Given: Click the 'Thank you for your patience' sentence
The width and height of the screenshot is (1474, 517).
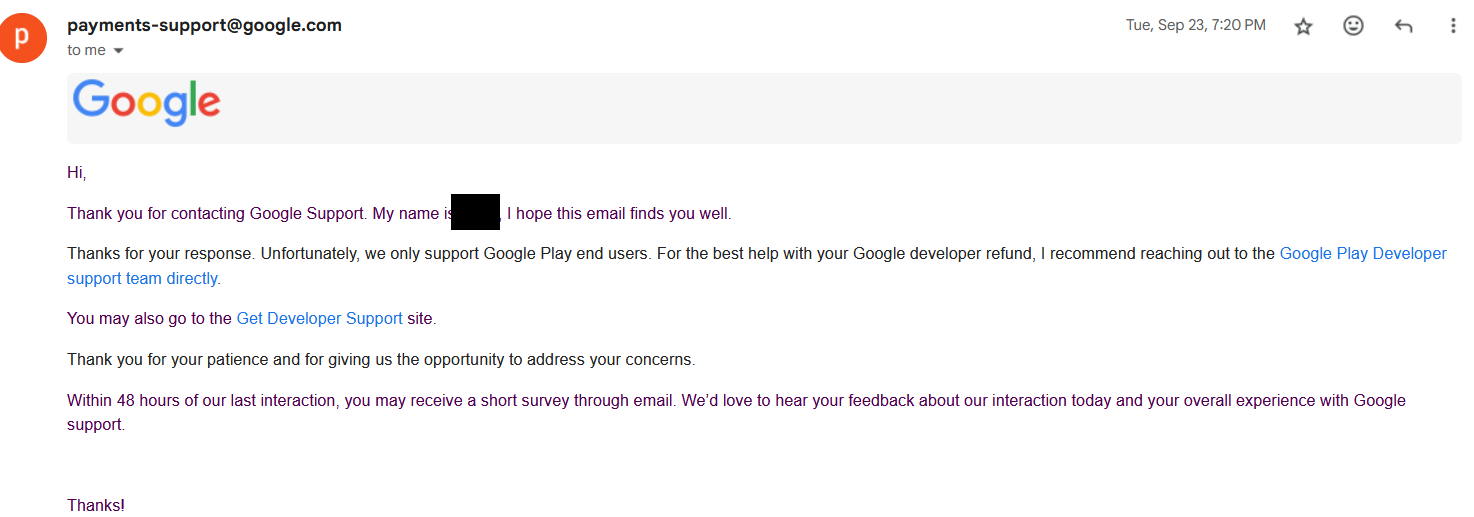Looking at the screenshot, I should pos(381,359).
